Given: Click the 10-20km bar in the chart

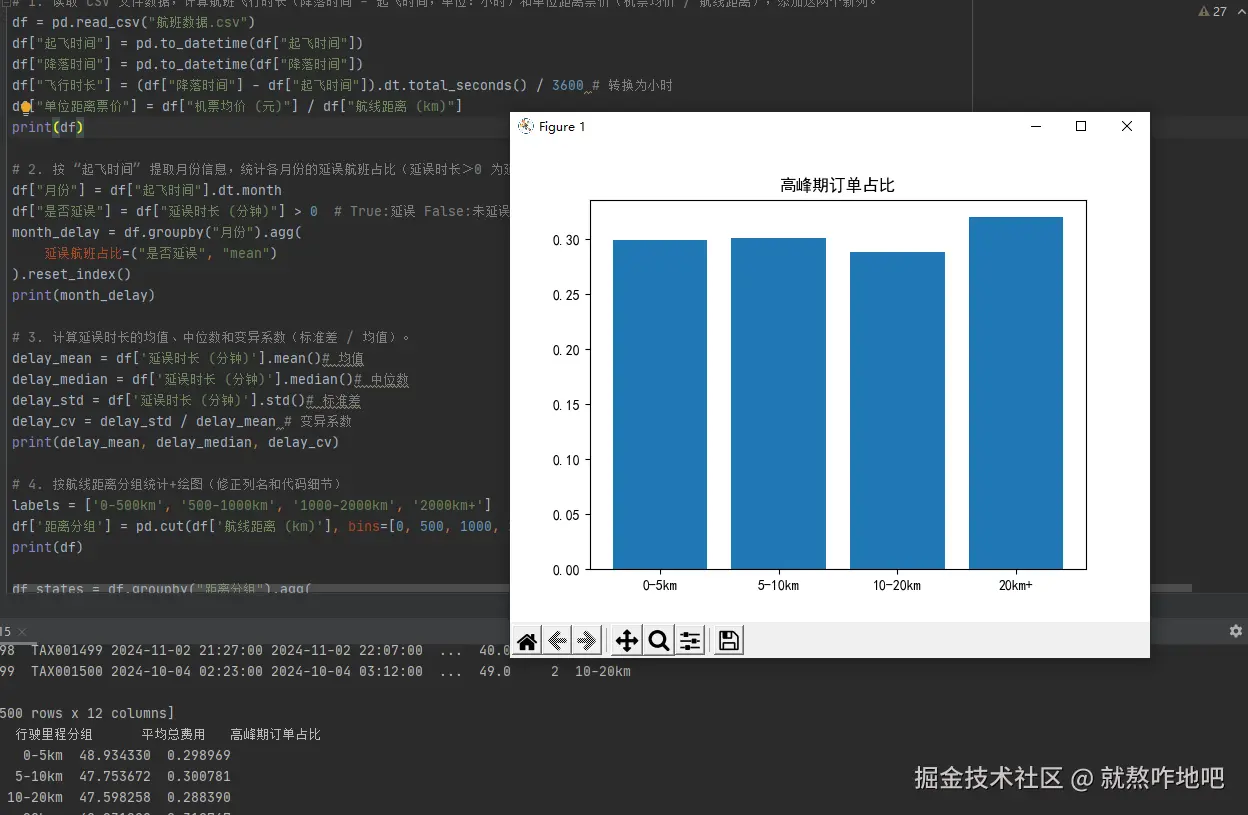Looking at the screenshot, I should [x=897, y=410].
